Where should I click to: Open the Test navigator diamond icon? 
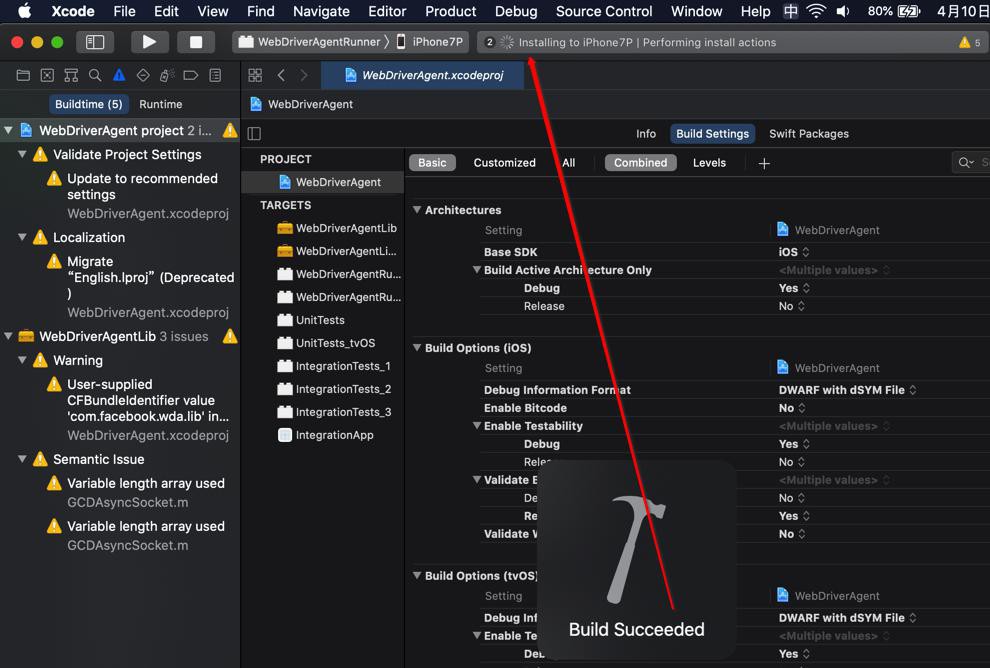click(x=143, y=76)
